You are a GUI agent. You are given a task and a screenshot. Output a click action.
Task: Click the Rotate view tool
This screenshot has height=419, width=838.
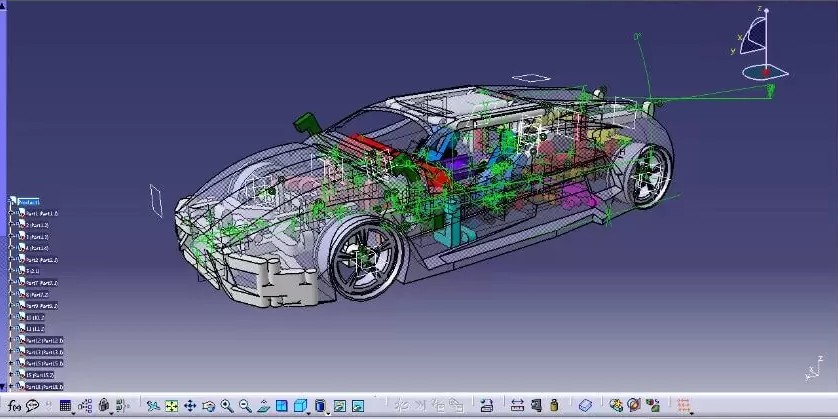pos(208,406)
